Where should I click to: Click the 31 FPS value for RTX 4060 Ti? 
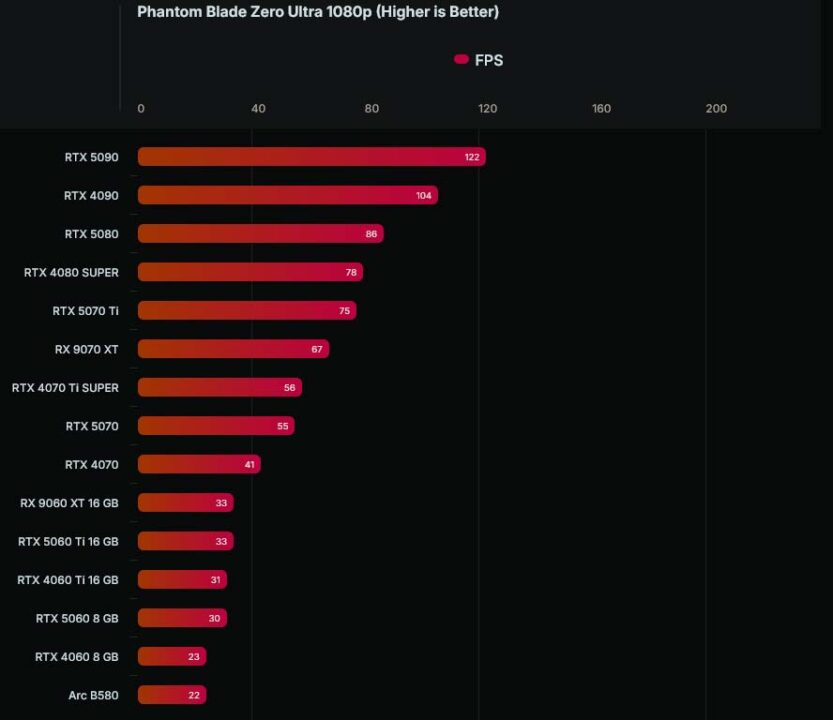click(x=215, y=580)
